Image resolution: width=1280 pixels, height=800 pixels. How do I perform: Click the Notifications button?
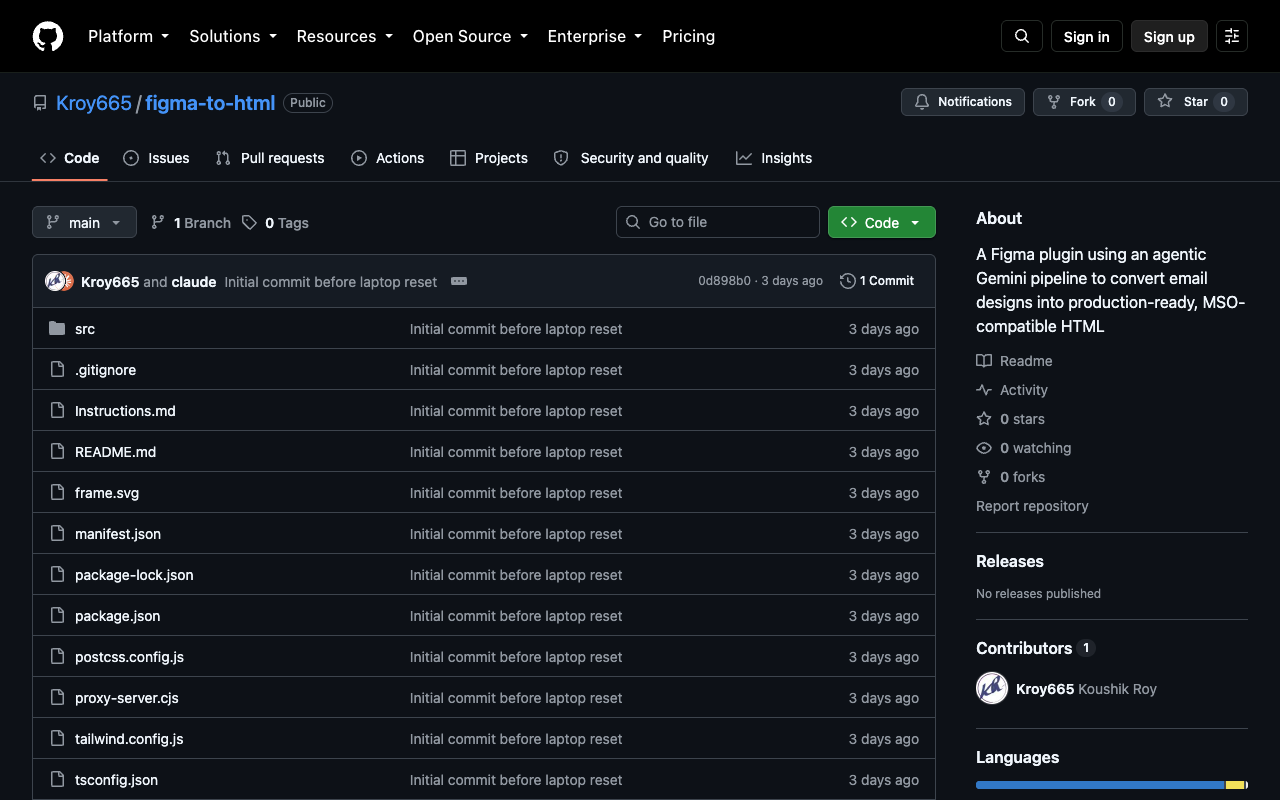pyautogui.click(x=963, y=102)
